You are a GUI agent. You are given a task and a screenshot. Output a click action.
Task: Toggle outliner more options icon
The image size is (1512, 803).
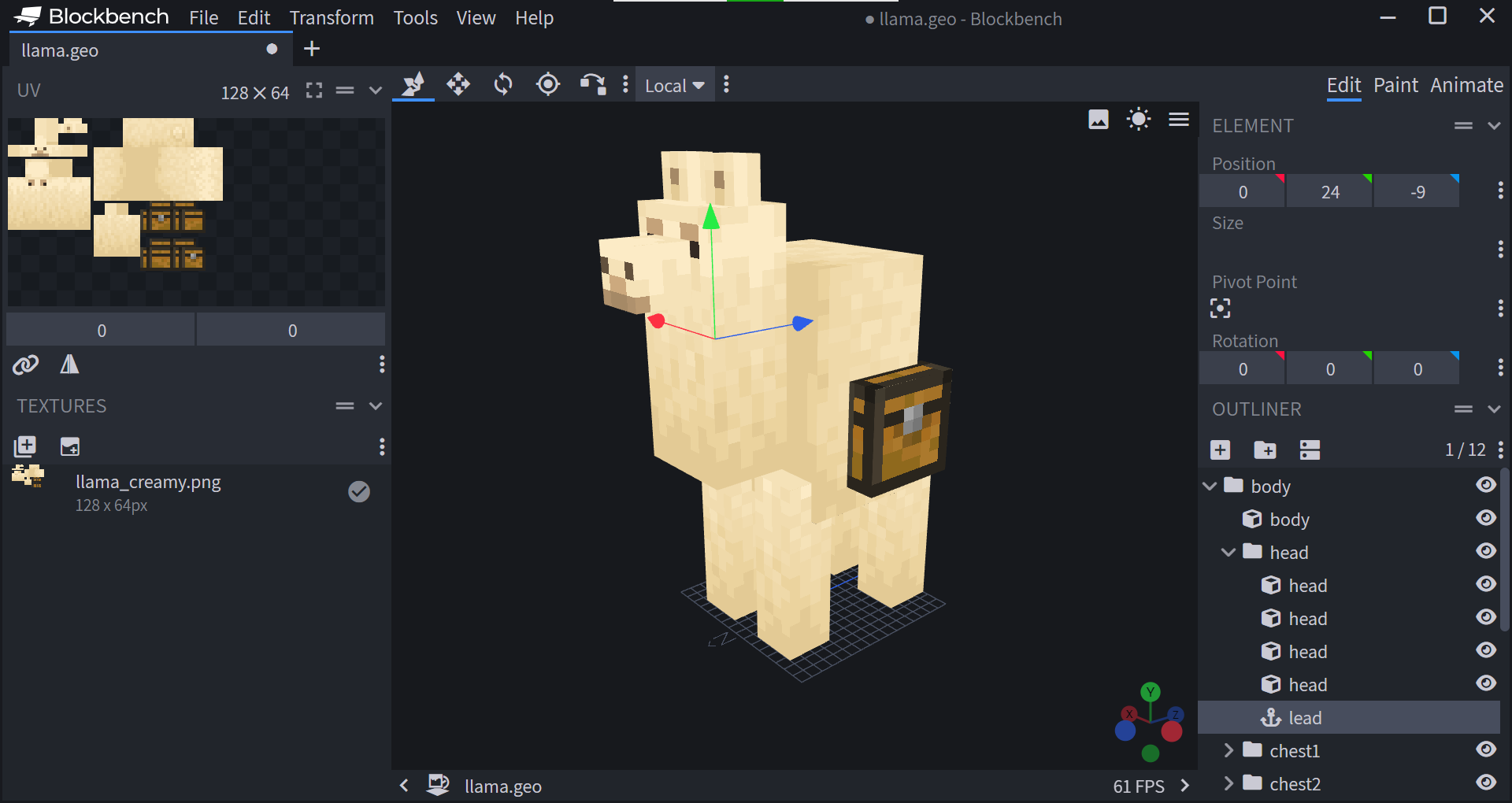[1310, 450]
